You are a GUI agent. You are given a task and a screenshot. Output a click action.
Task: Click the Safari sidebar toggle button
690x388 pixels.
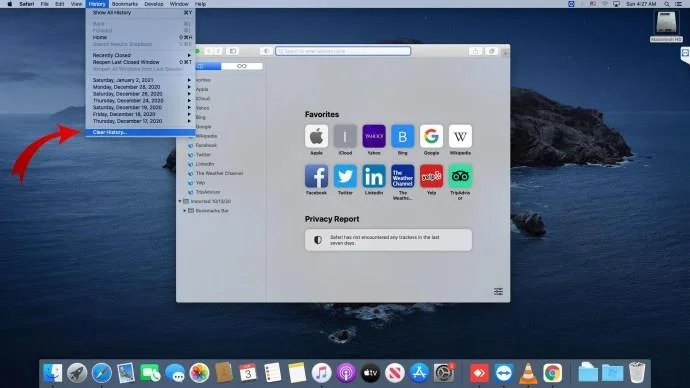click(x=233, y=51)
